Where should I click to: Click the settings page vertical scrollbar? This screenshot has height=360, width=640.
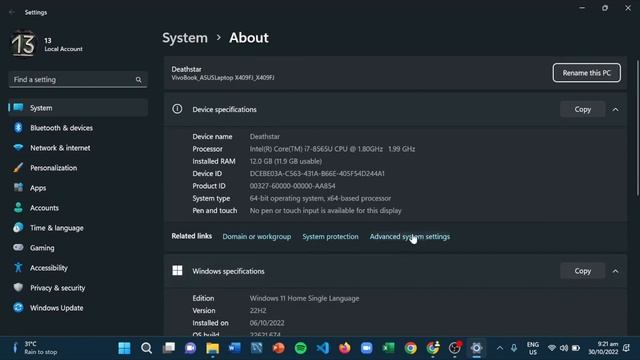tap(637, 128)
